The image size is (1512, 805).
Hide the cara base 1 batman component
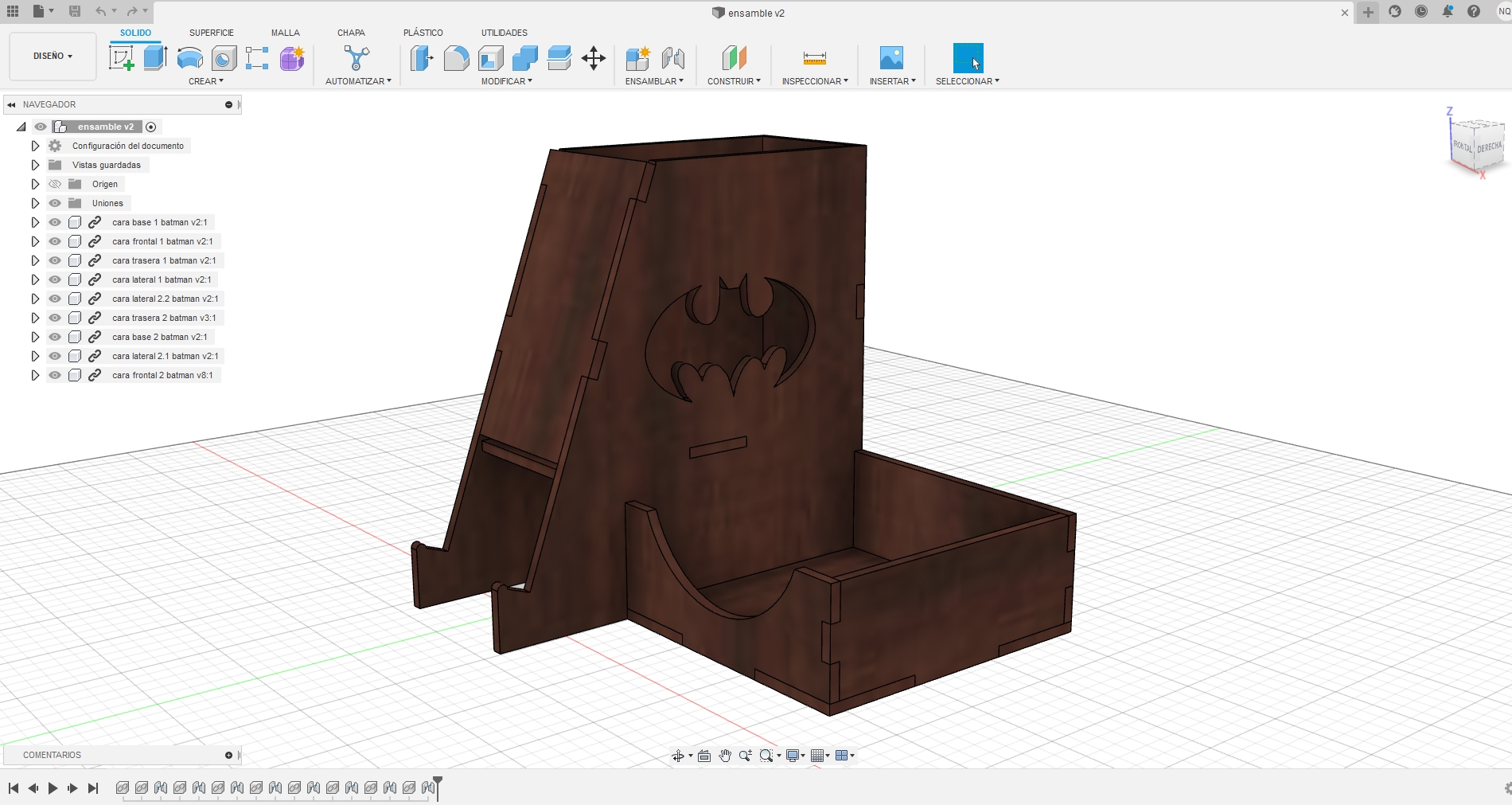pos(55,222)
